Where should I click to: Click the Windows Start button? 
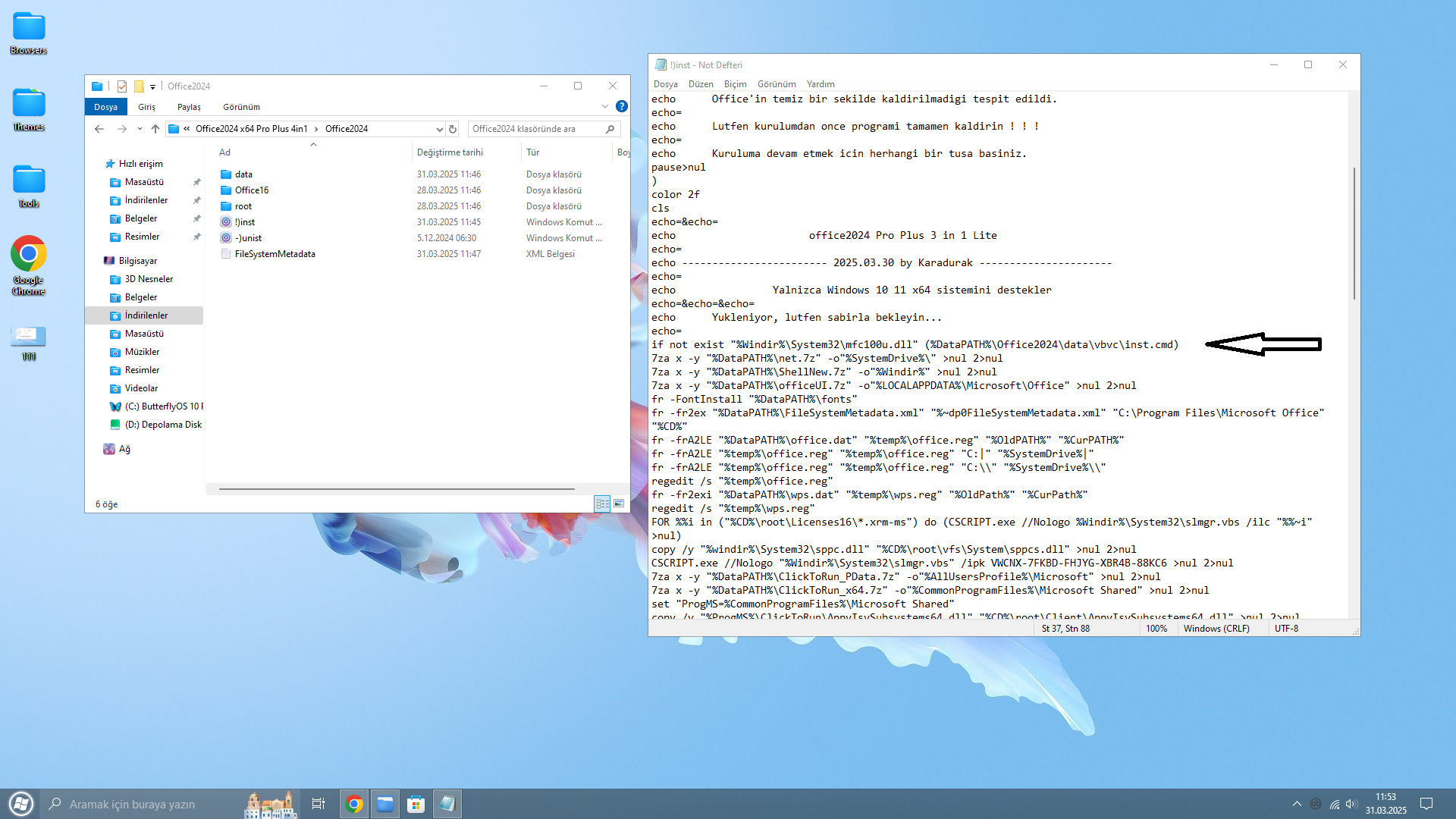click(20, 804)
